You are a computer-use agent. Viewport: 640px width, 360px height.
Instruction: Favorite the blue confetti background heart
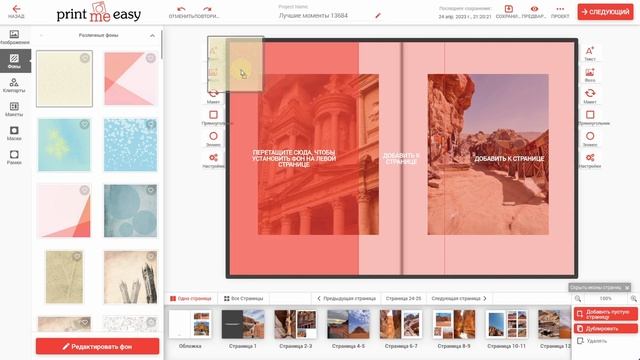(x=151, y=124)
